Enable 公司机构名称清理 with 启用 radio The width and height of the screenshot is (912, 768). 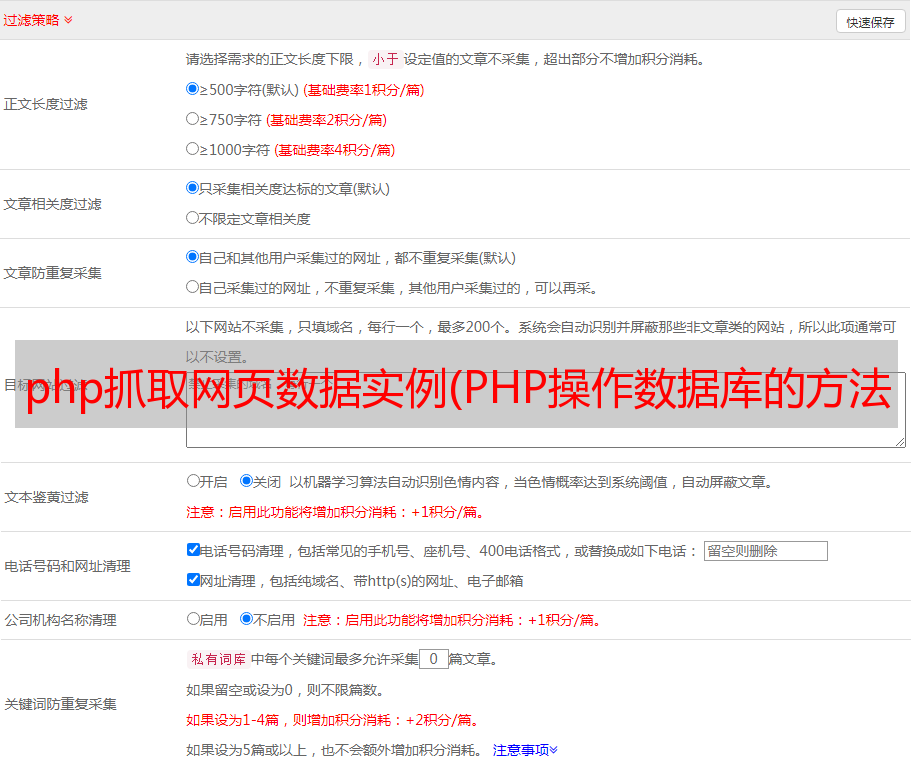click(x=193, y=619)
